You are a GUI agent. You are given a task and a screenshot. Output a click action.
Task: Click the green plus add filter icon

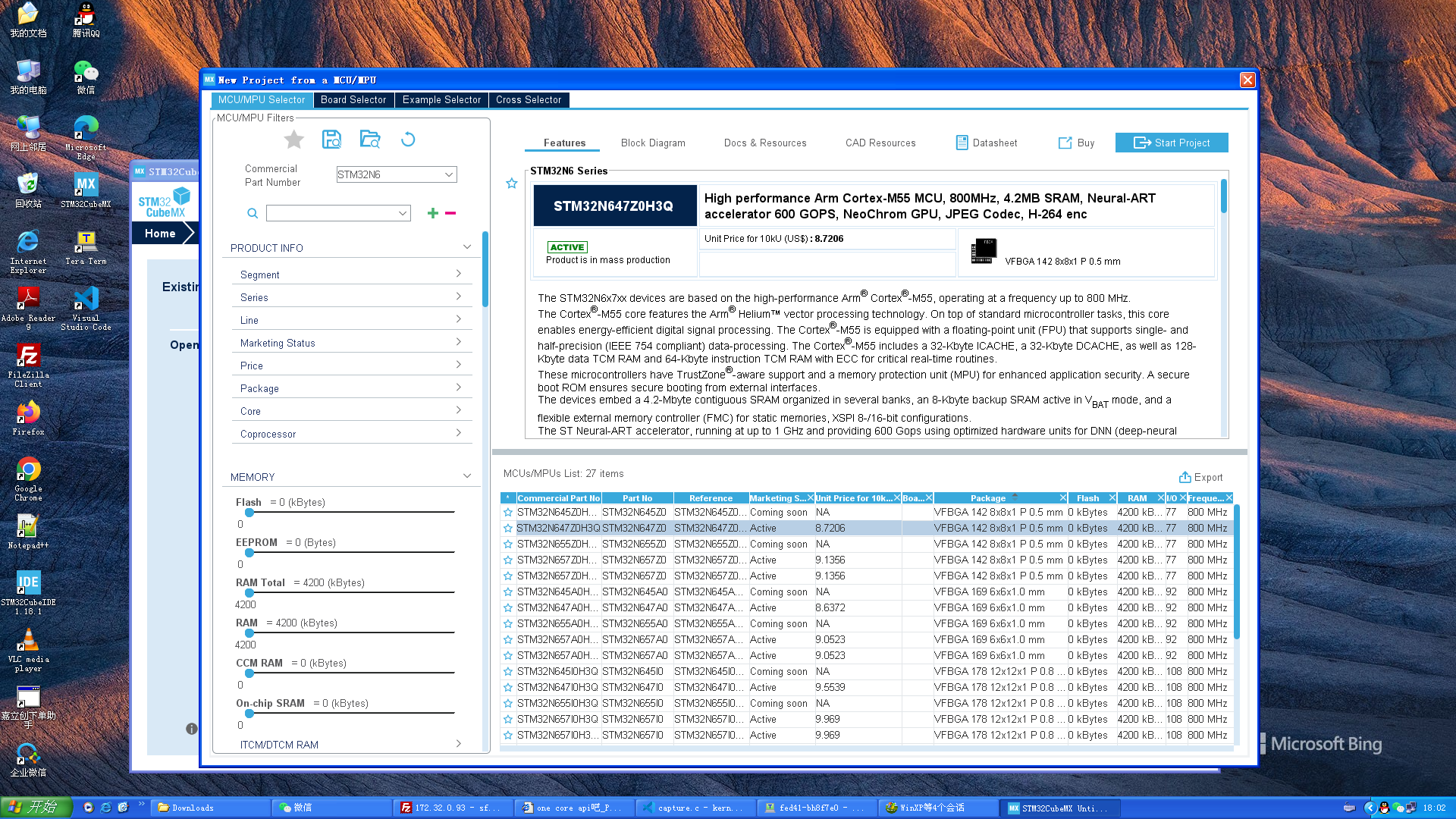pos(432,213)
